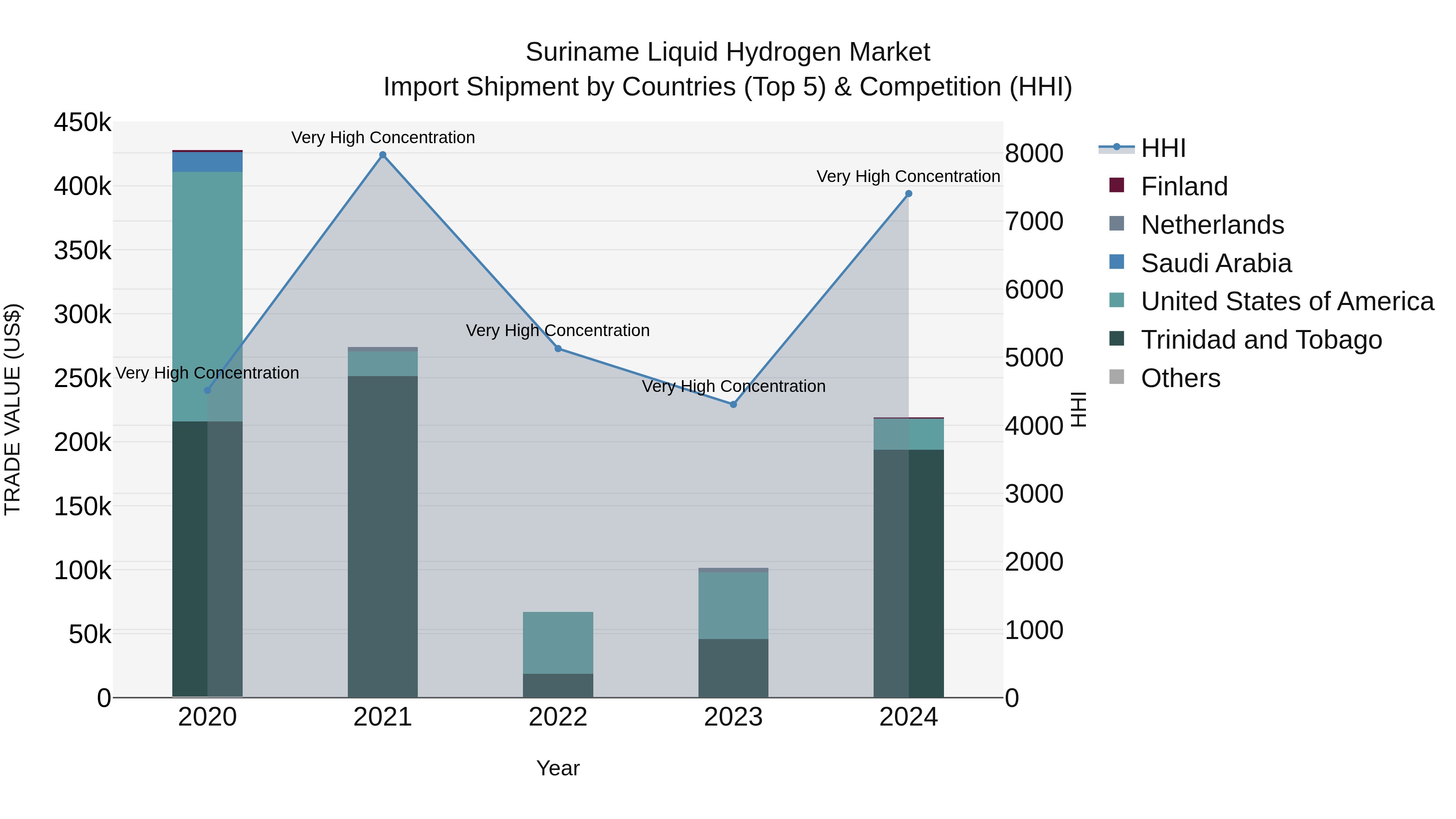Screen dimensions: 1456x819
Task: Toggle the United States of America legend entry
Action: 1272,301
